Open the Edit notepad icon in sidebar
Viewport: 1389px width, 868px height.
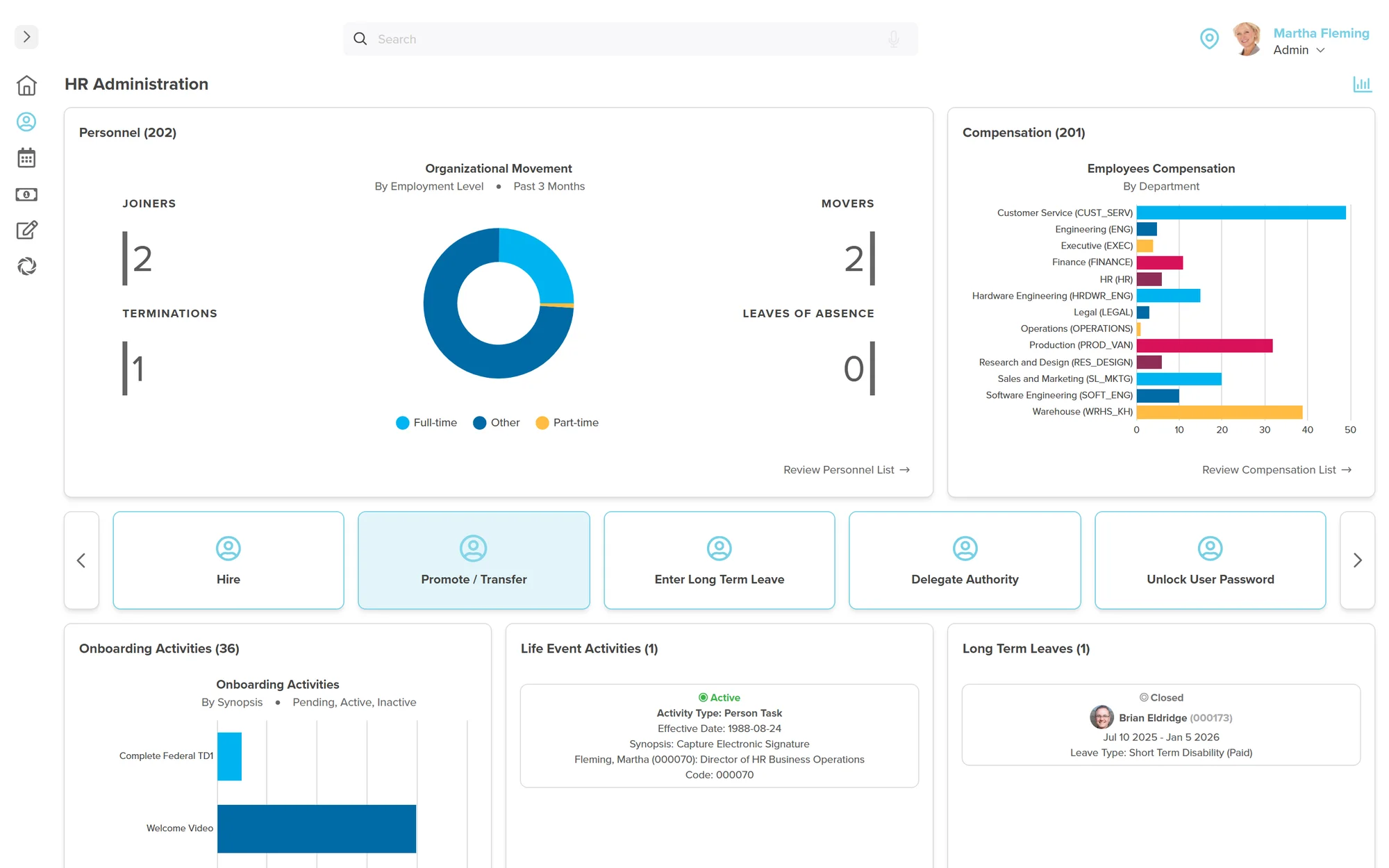click(x=26, y=230)
